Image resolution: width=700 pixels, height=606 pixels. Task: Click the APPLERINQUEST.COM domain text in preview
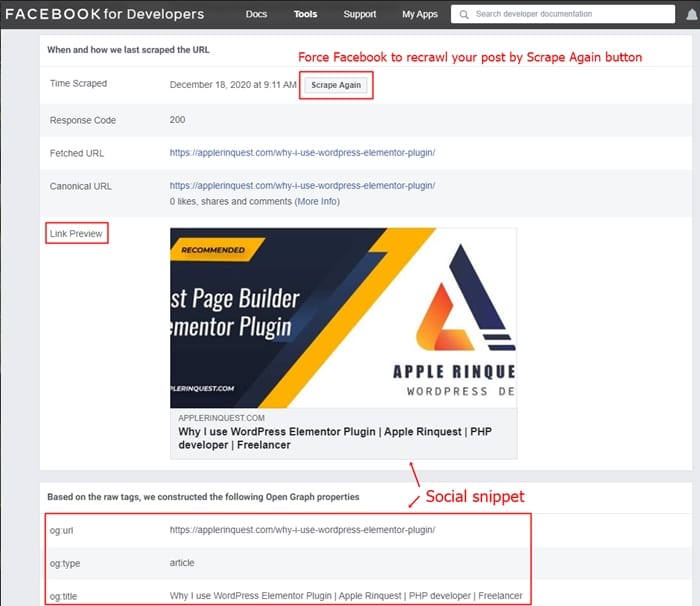click(221, 418)
